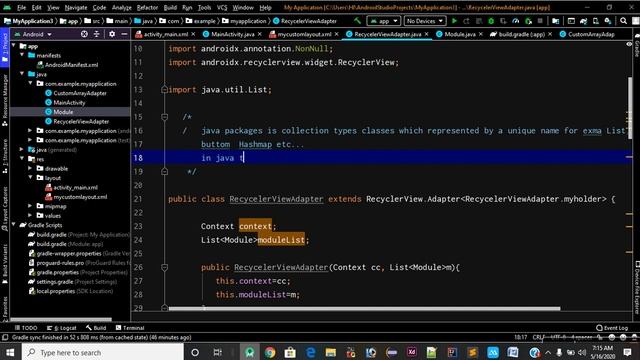Collapse the layout folder
This screenshot has height=360, width=640.
[30, 178]
